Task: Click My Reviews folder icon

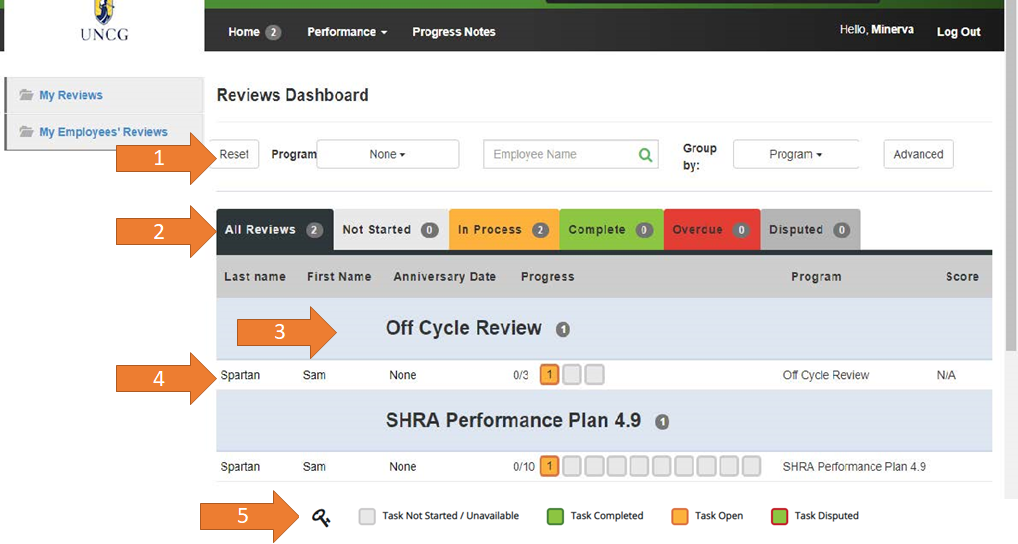Action: (x=27, y=95)
